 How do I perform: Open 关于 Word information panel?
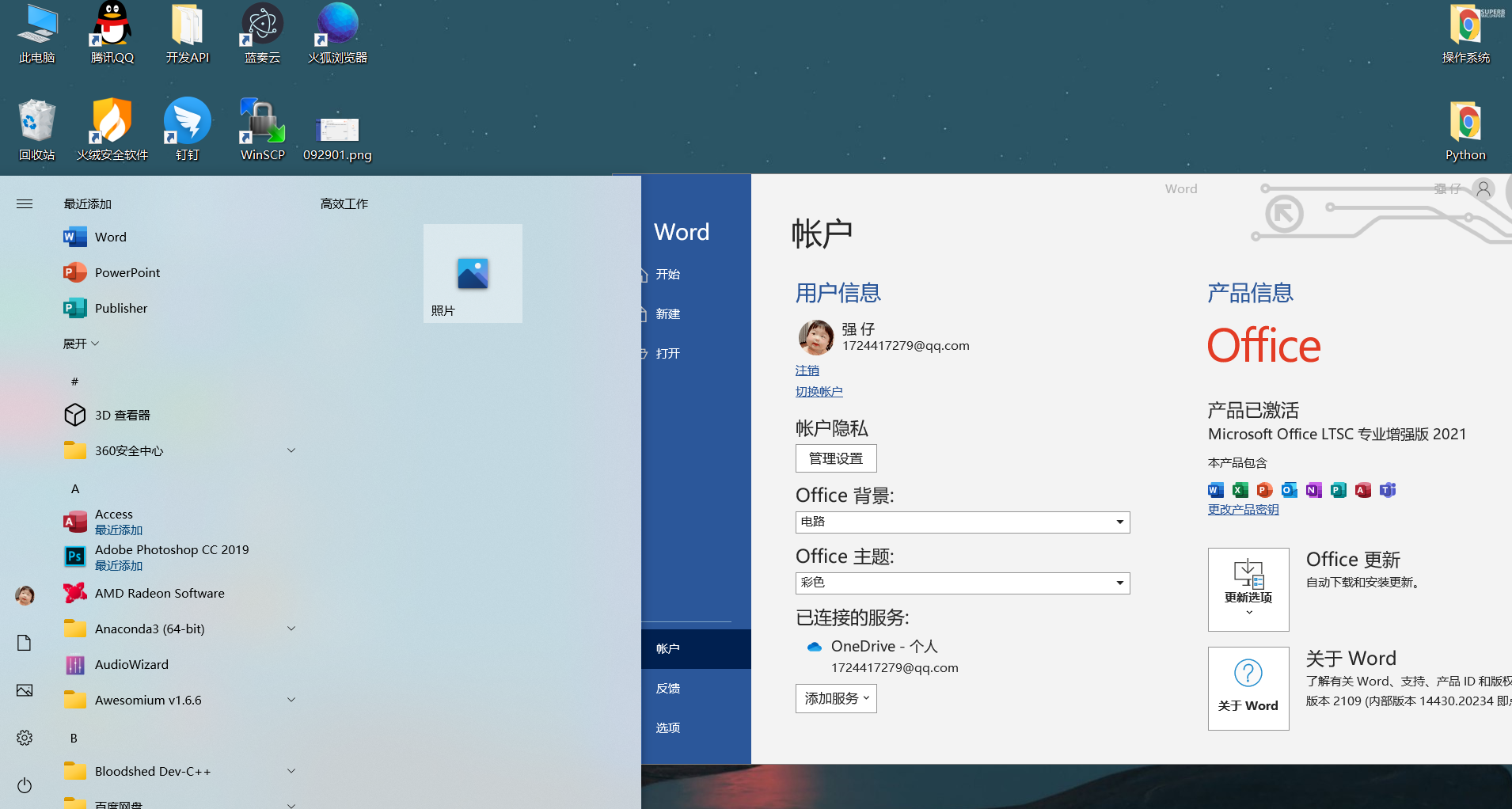[x=1248, y=688]
